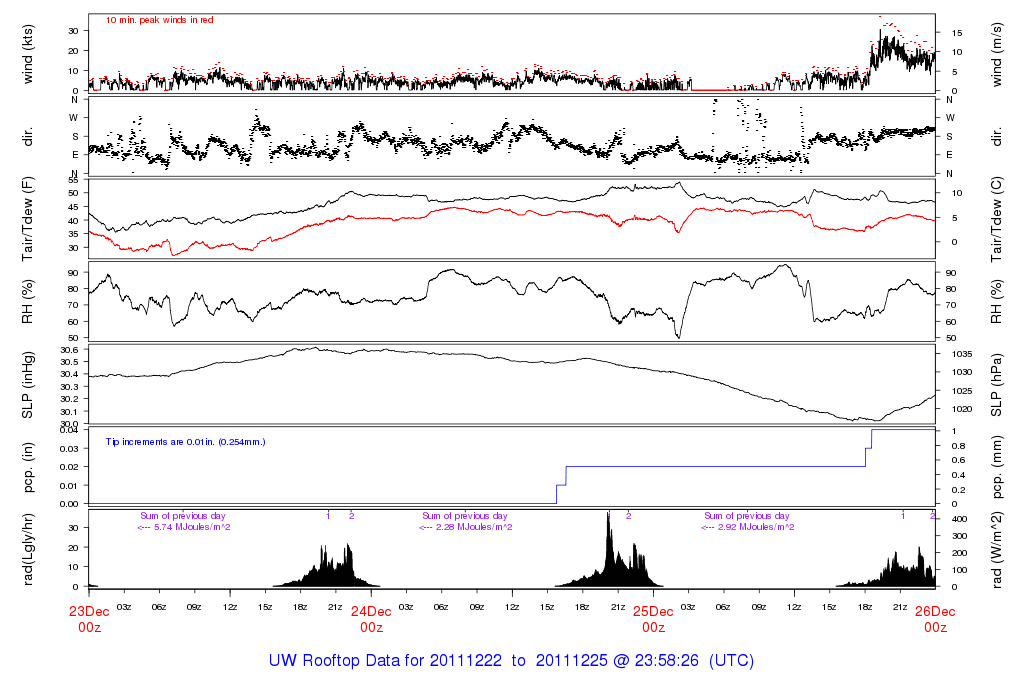Click the '400' W/m^2 tick value
Image resolution: width=1024 pixels, height=700 pixels.
point(959,519)
